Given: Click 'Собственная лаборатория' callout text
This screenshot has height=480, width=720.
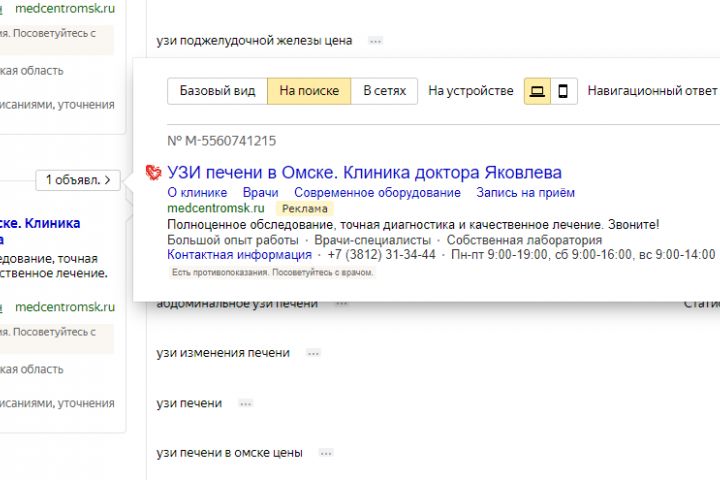Looking at the screenshot, I should coord(524,240).
